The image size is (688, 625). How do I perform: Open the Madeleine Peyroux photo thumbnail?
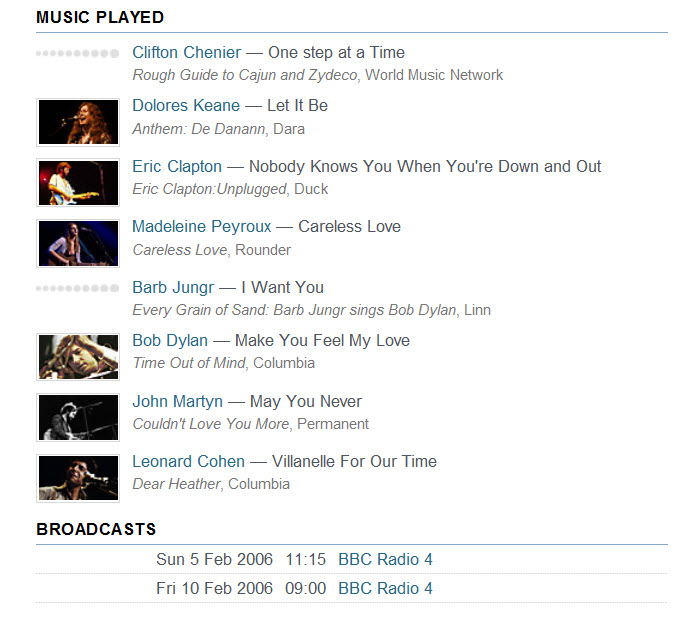tap(78, 243)
